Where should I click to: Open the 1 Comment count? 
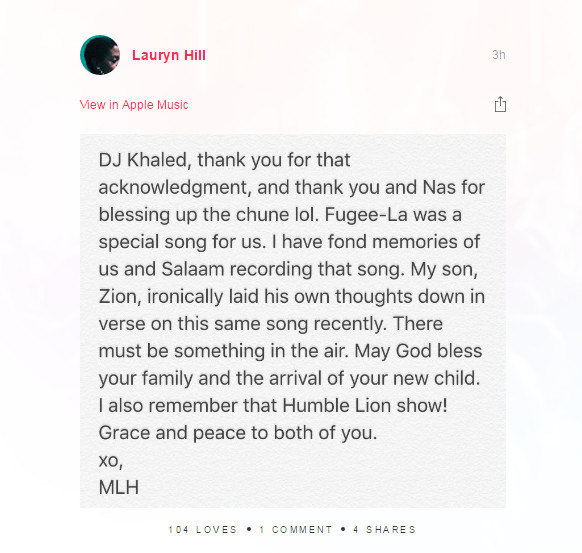[x=296, y=530]
